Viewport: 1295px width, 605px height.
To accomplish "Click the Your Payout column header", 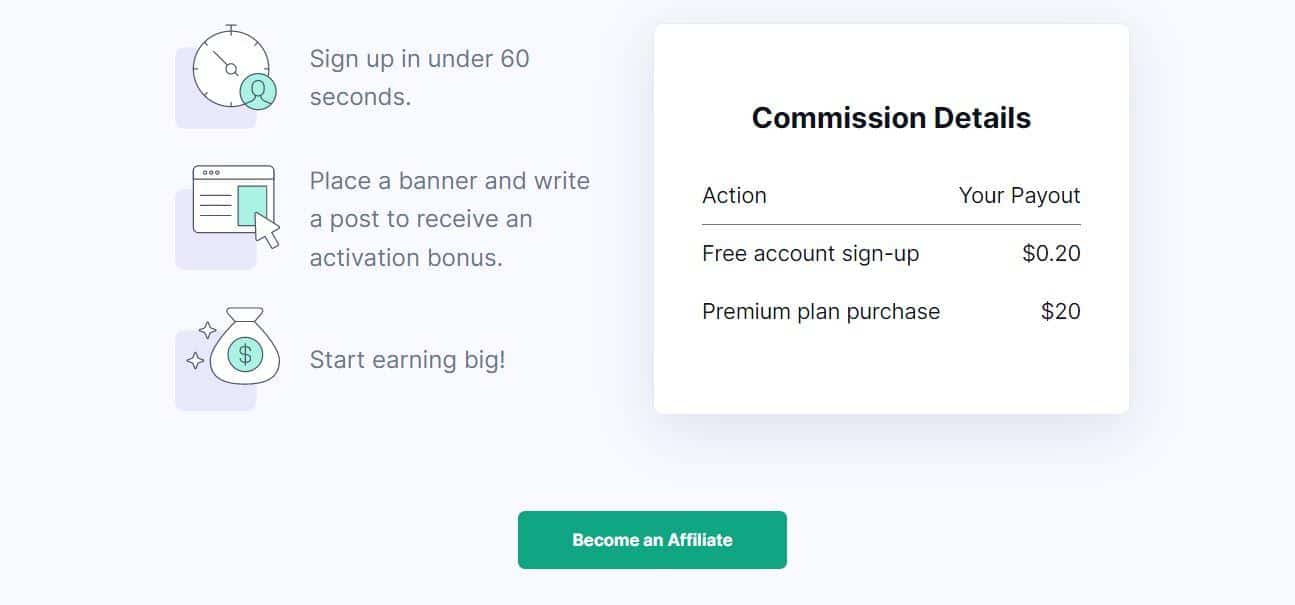I will (x=1019, y=195).
